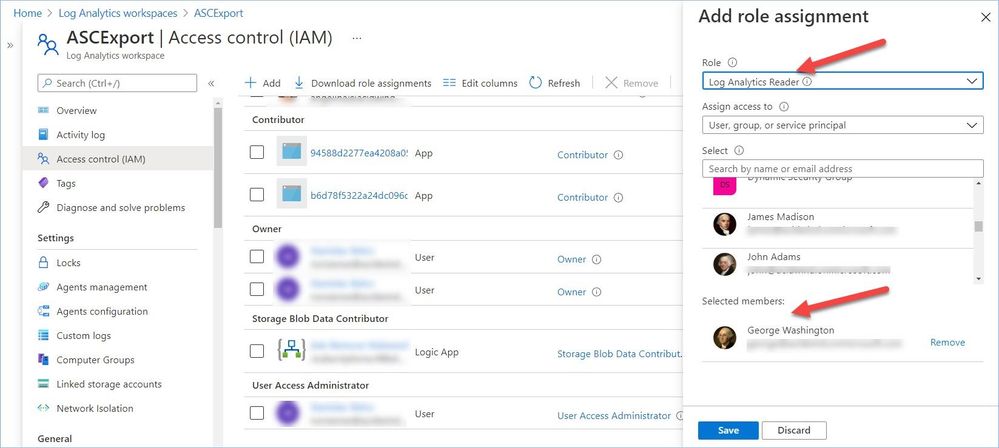This screenshot has width=999, height=448.
Task: Click info icon next to User Access Administrator role
Action: 678,415
